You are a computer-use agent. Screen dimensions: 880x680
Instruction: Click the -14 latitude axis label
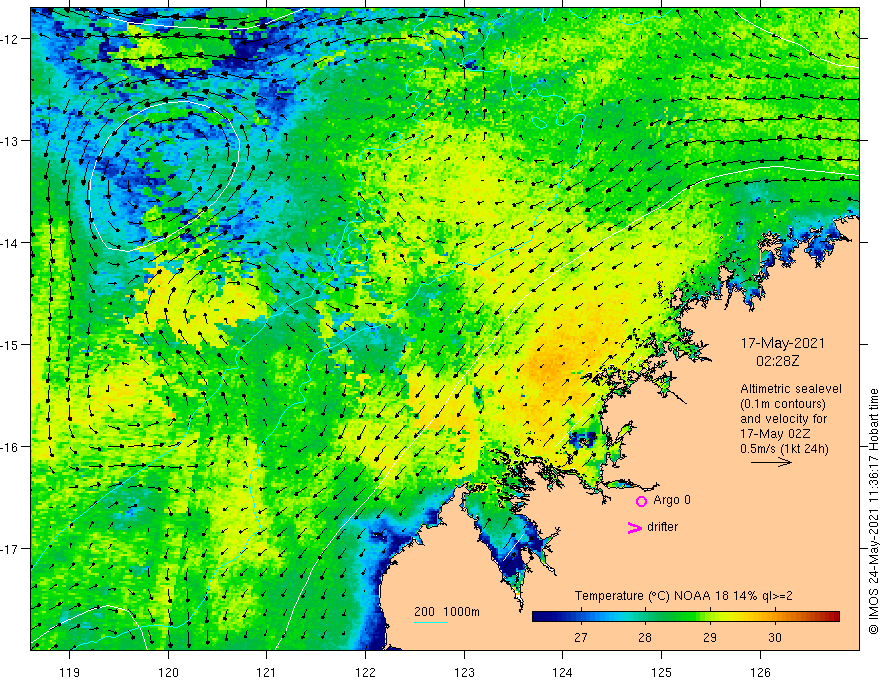click(10, 243)
